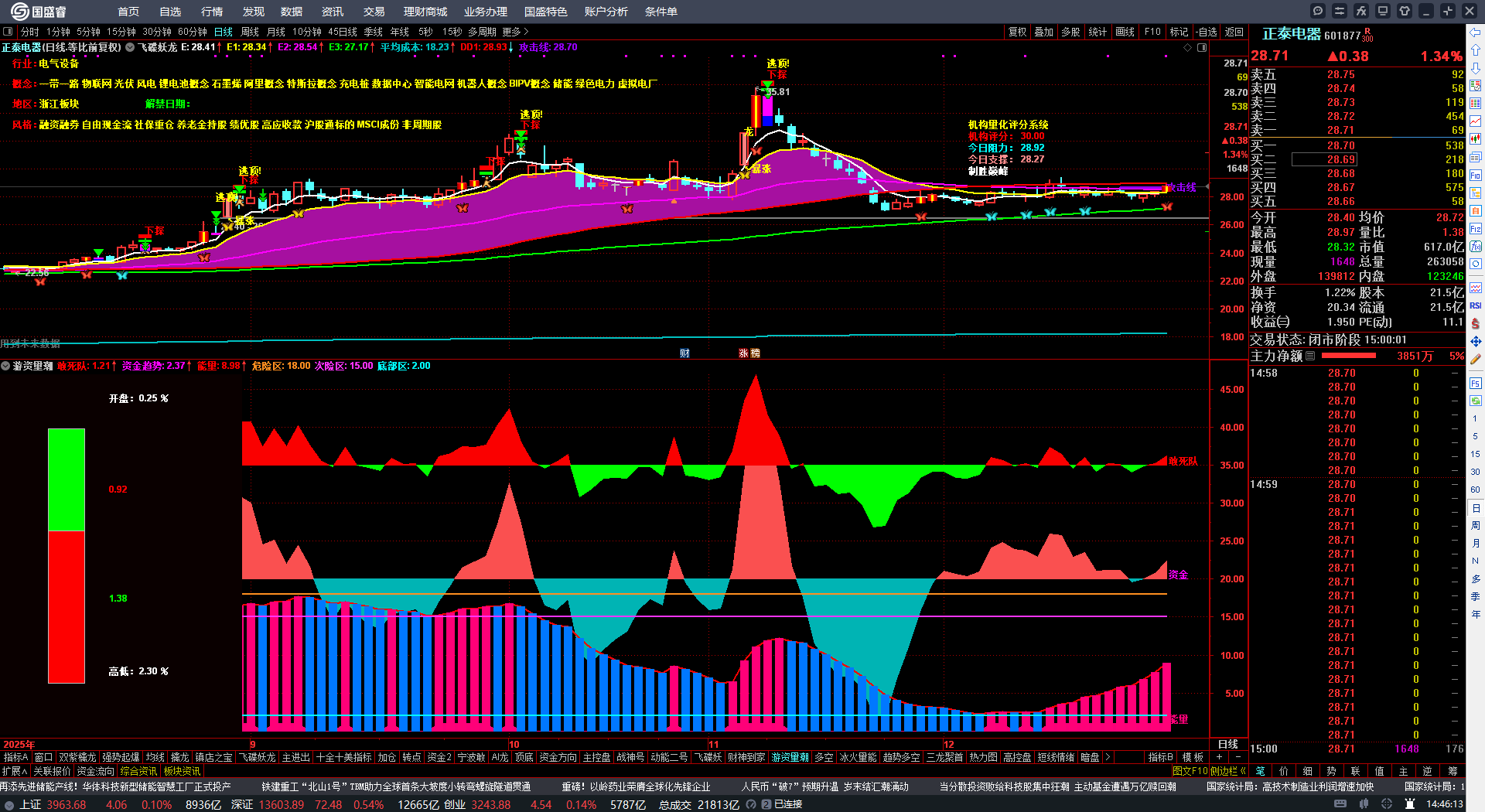Open the 日线 period label at chart bottom
1485x812 pixels.
coord(1228,744)
